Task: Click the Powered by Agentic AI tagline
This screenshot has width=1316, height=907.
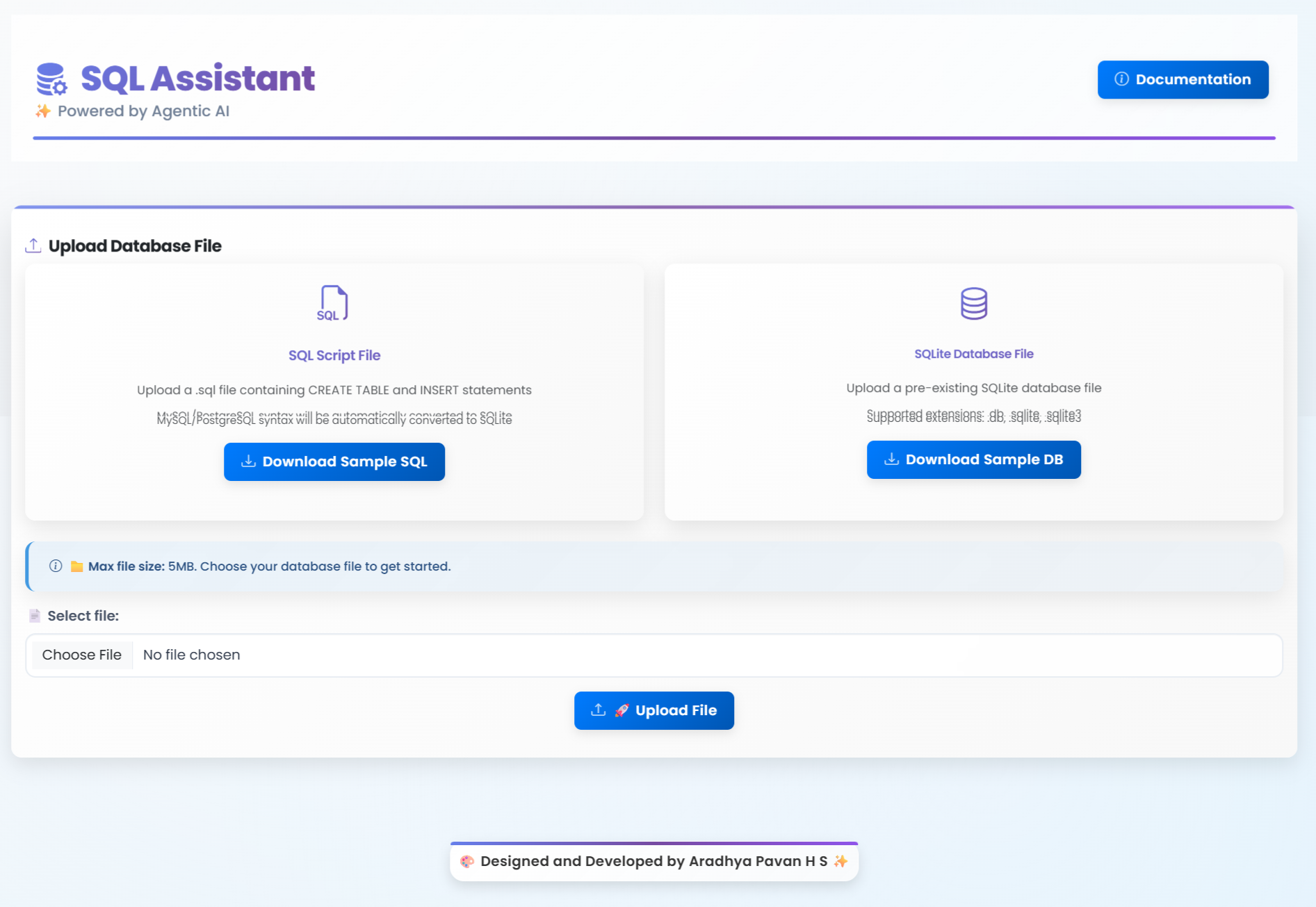Action: pos(143,111)
